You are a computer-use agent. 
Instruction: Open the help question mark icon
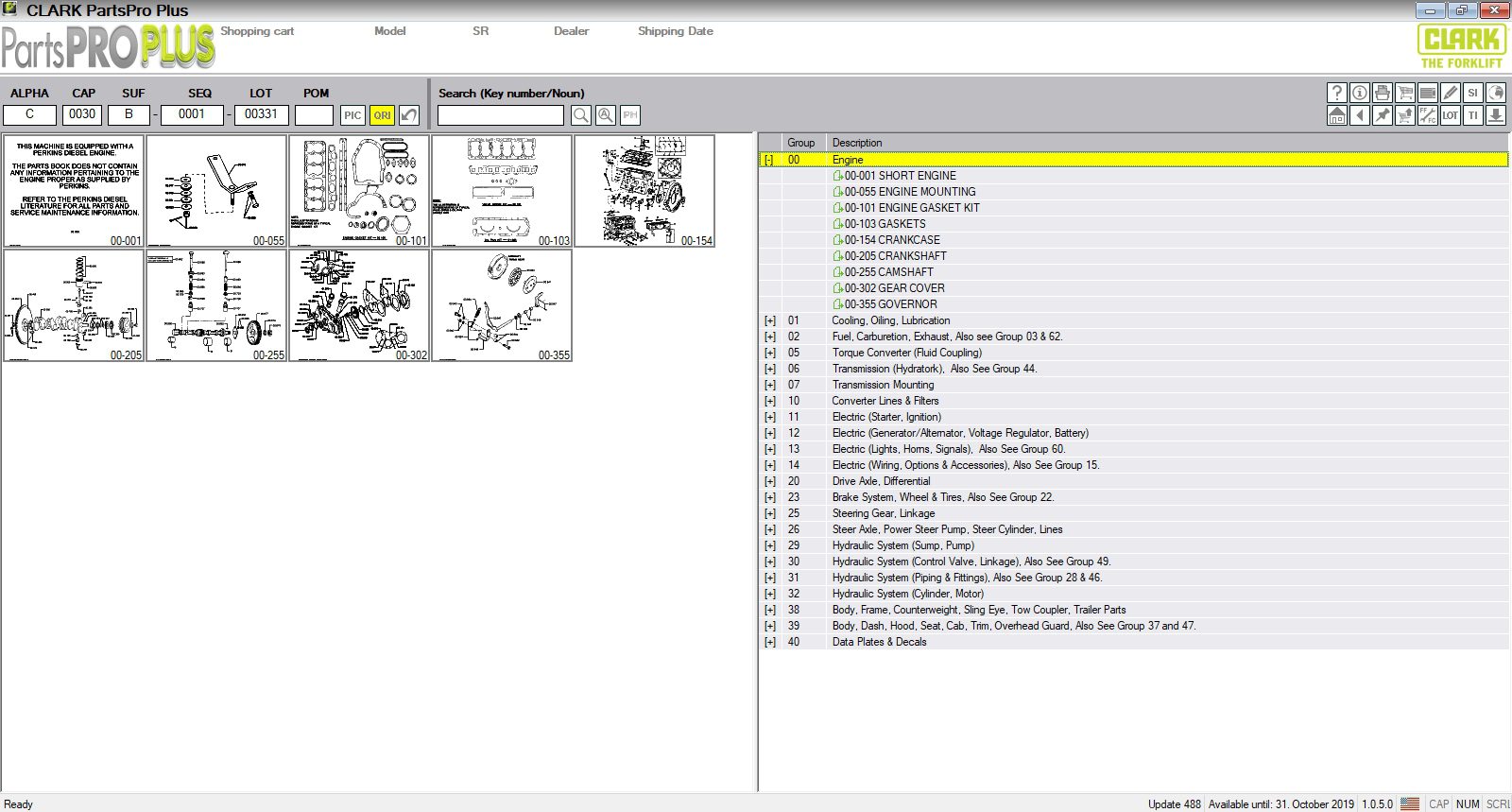(1336, 93)
